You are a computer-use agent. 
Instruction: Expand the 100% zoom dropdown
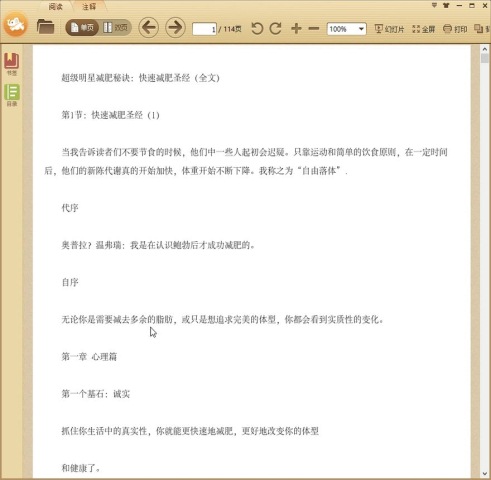coord(361,29)
